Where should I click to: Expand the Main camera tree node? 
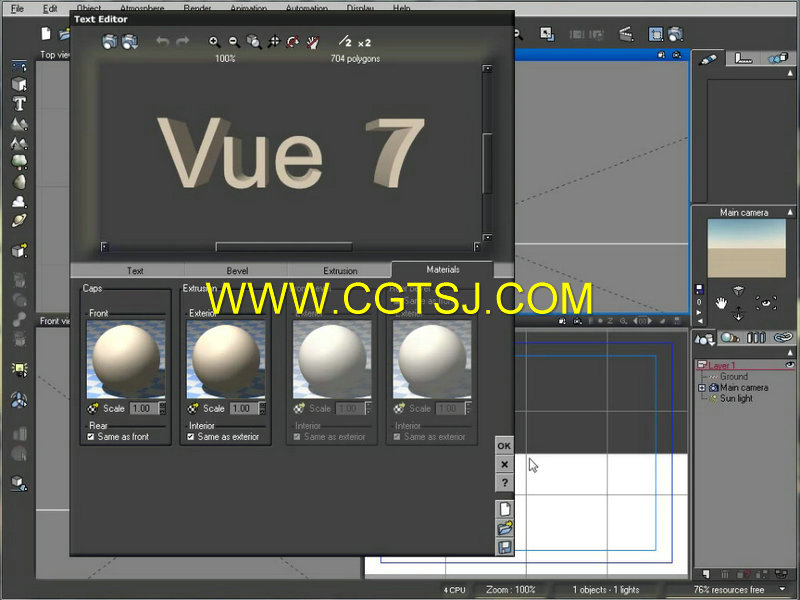coord(702,388)
